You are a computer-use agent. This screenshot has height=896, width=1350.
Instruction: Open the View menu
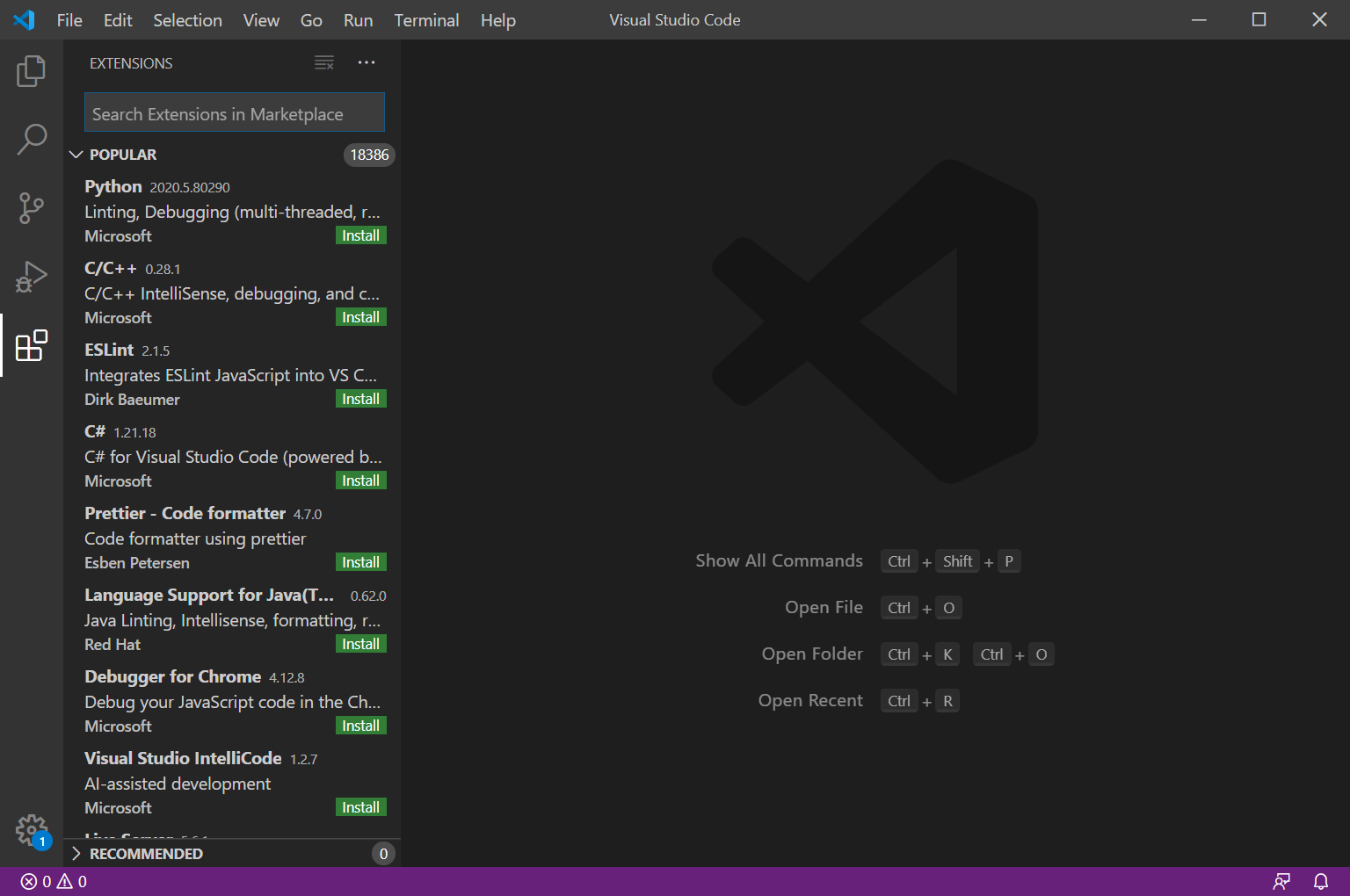tap(261, 20)
